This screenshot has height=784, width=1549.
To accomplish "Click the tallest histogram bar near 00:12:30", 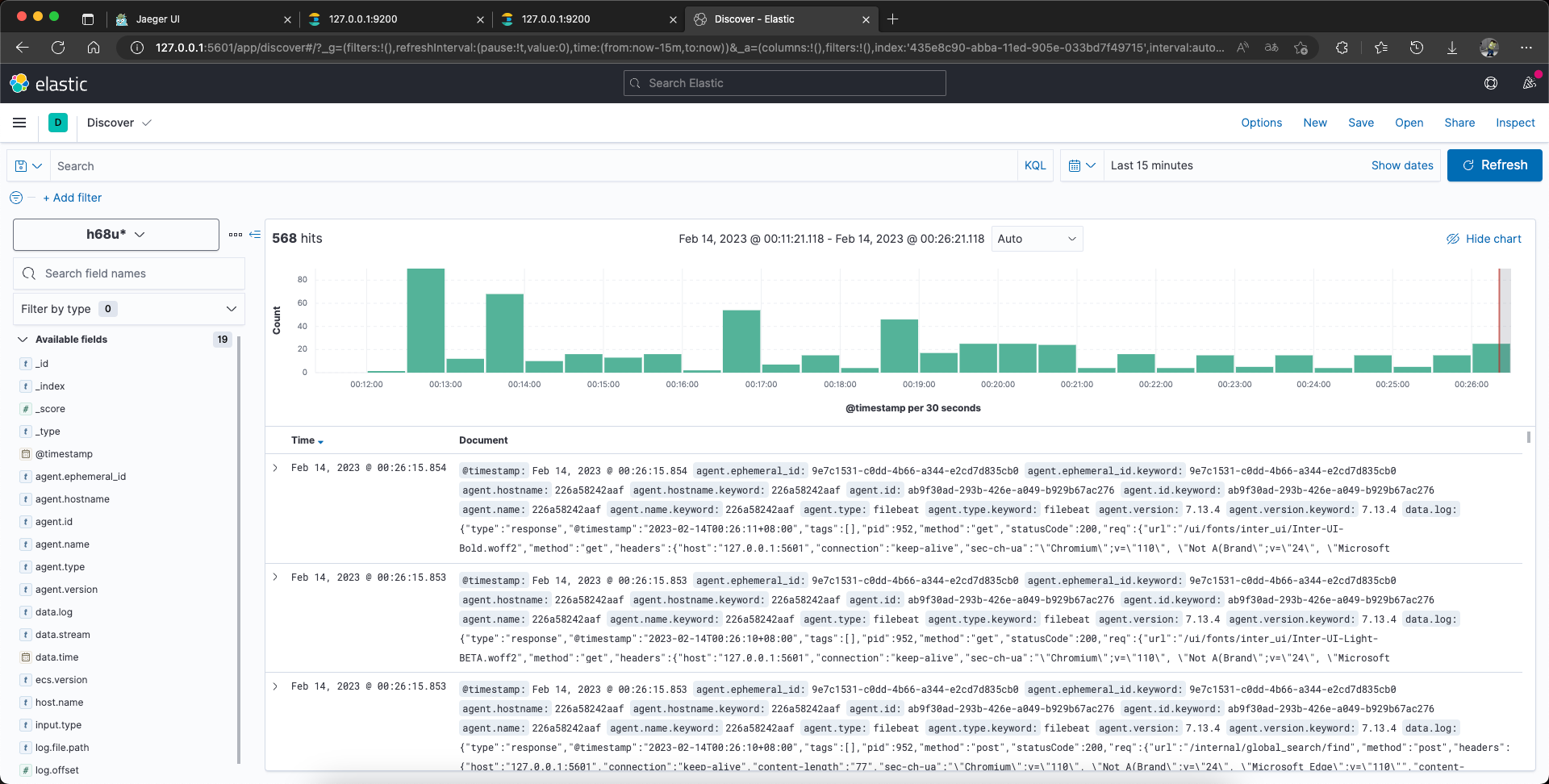I will [425, 320].
